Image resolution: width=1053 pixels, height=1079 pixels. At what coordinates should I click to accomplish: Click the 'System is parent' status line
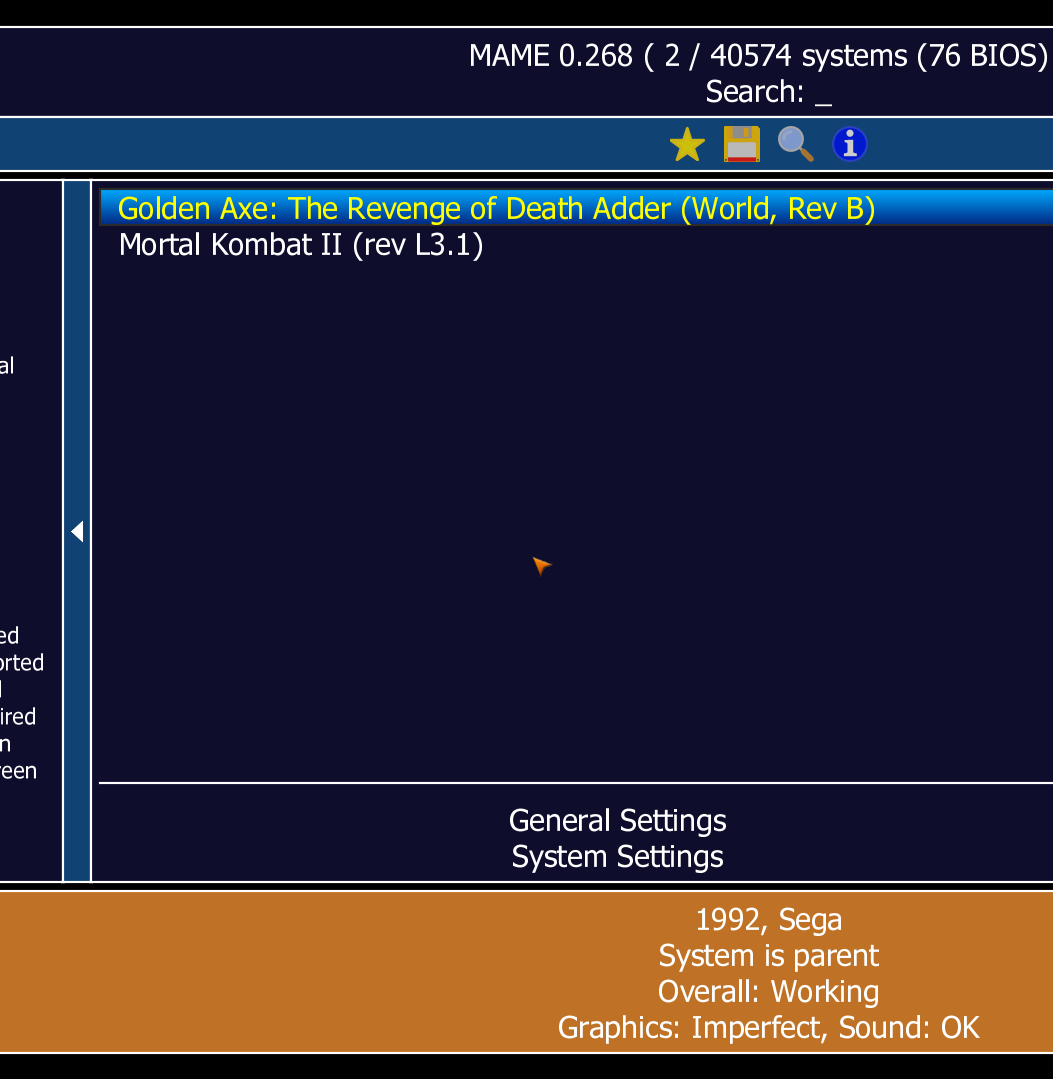tap(769, 956)
